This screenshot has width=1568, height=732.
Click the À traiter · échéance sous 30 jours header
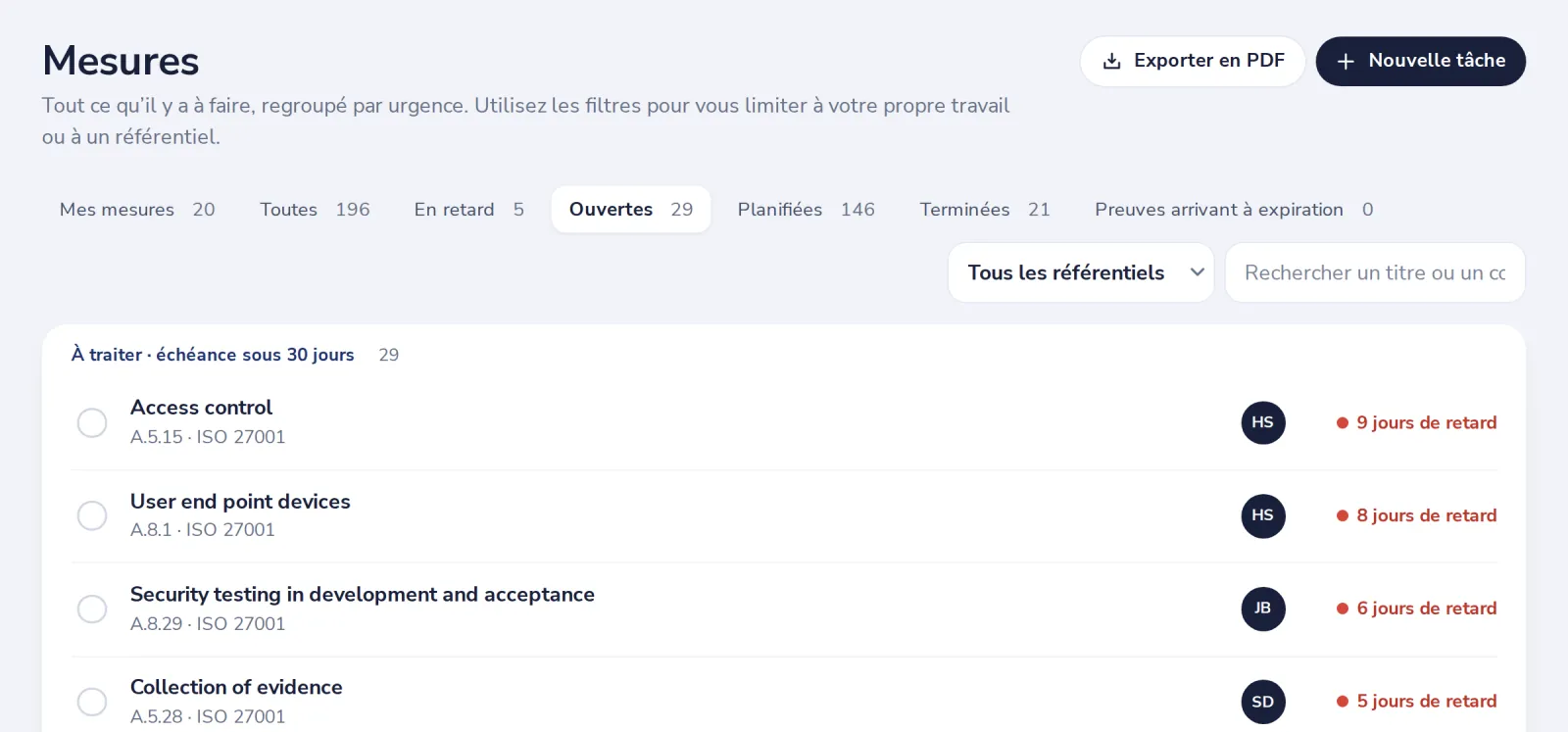[x=213, y=355]
